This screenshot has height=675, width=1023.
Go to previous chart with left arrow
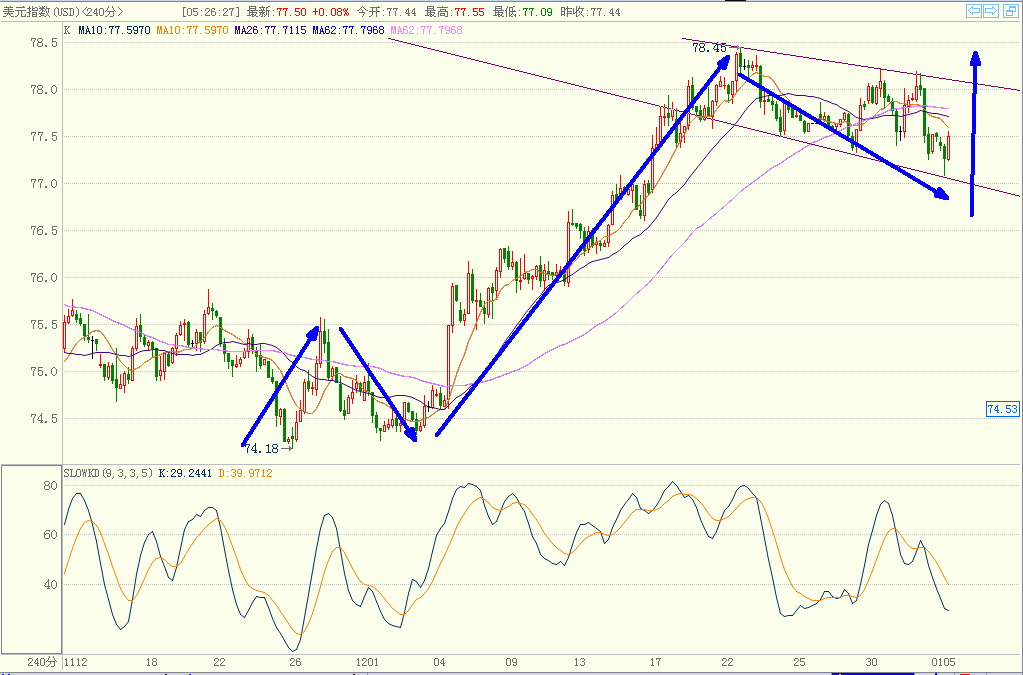974,10
